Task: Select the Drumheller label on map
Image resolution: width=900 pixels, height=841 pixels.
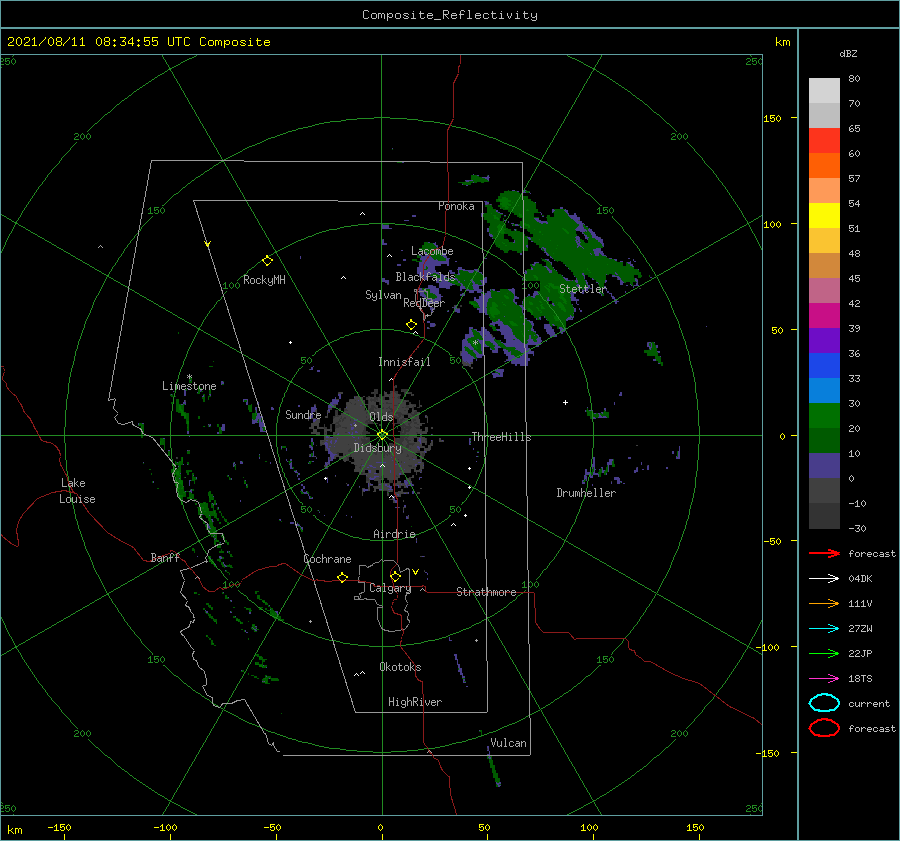Action: tap(586, 493)
